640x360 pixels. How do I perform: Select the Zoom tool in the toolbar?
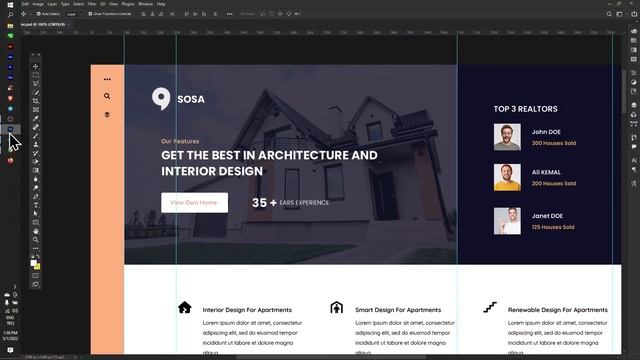click(36, 240)
